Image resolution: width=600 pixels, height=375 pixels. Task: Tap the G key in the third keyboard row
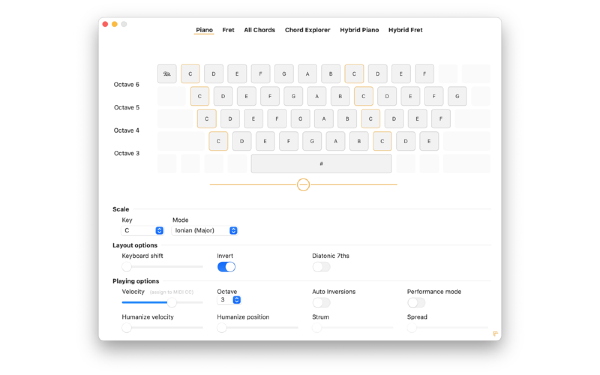tap(300, 119)
